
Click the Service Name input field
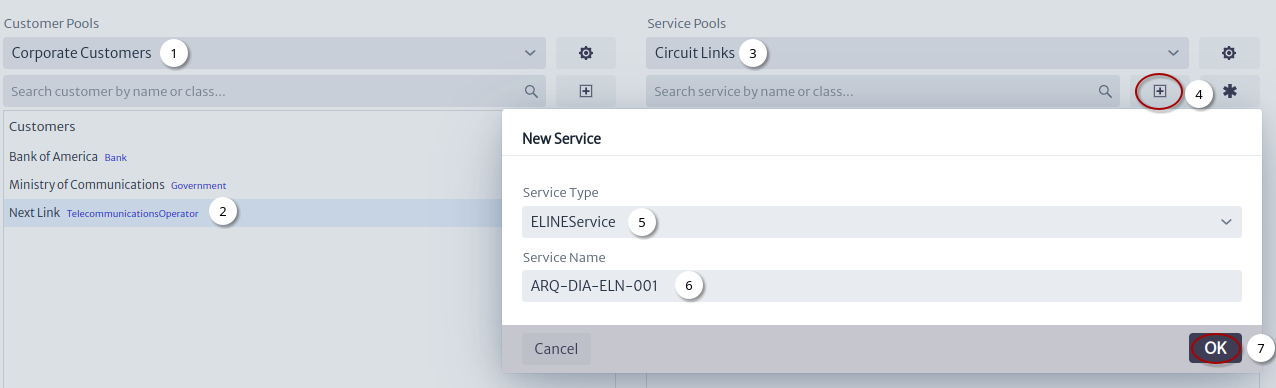(882, 286)
